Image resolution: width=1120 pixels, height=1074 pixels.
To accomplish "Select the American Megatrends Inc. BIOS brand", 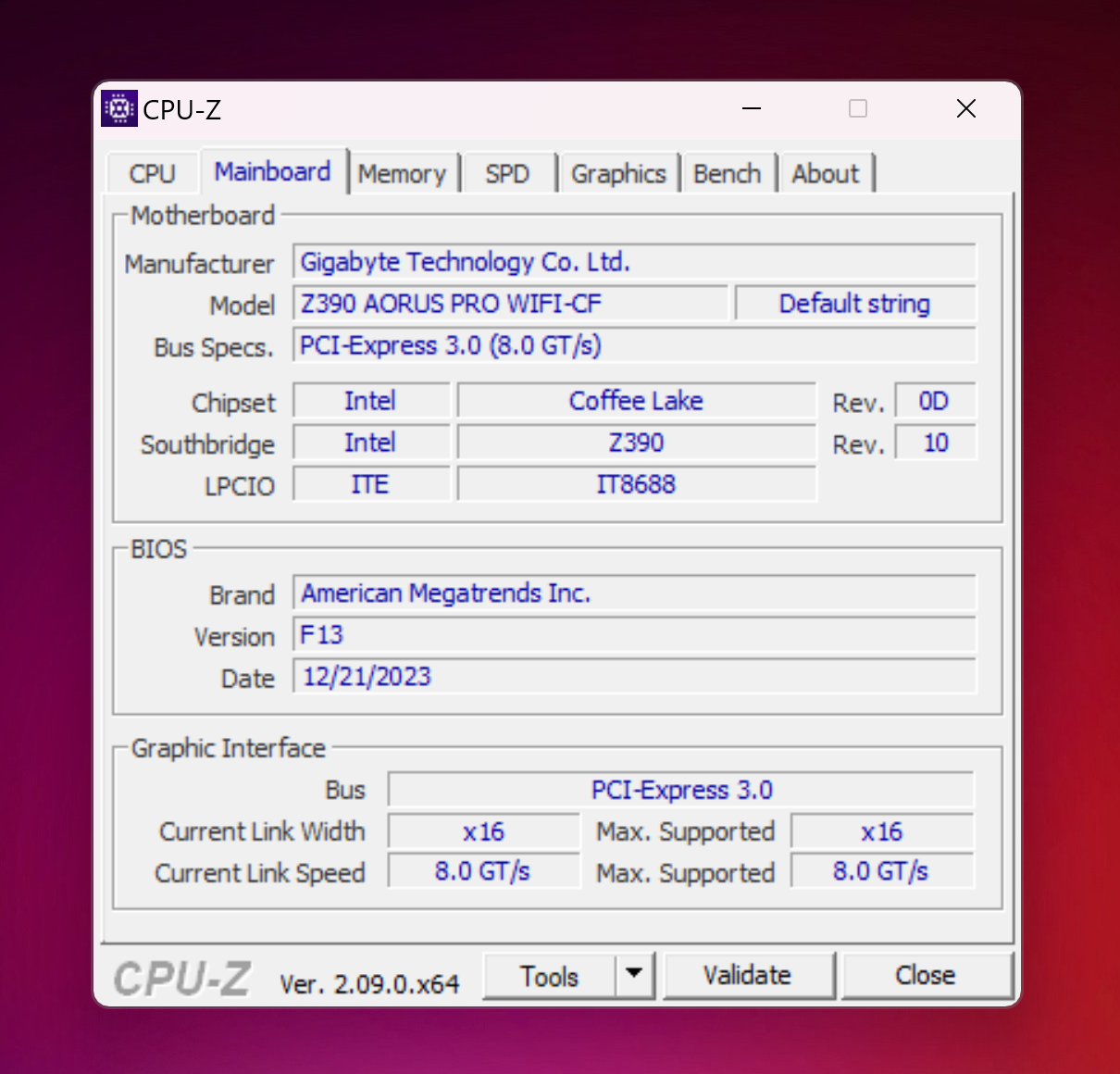I will coord(635,593).
